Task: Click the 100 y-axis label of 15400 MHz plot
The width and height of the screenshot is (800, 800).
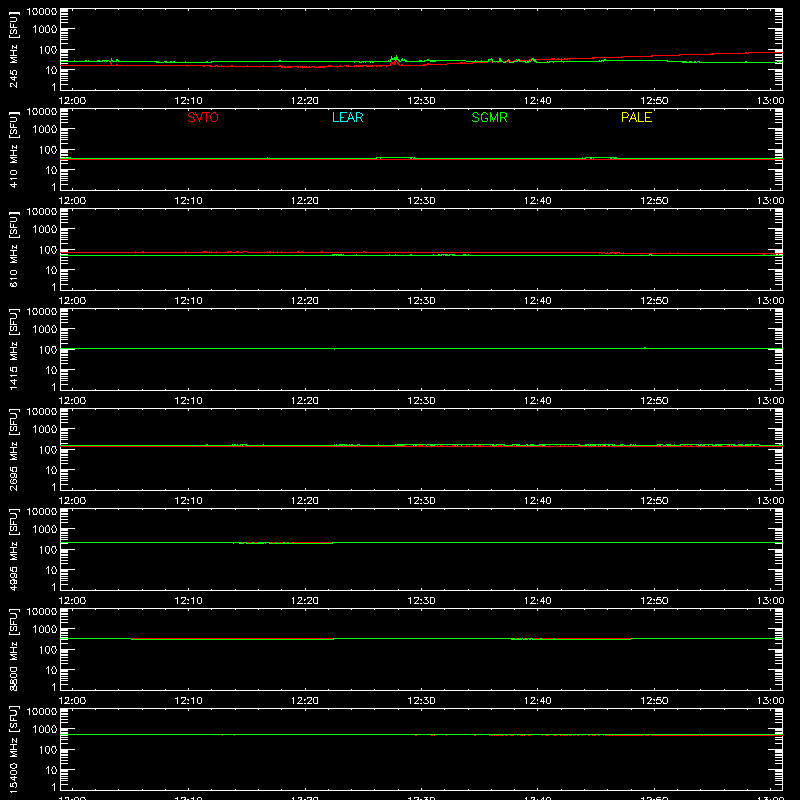Action: pyautogui.click(x=48, y=750)
